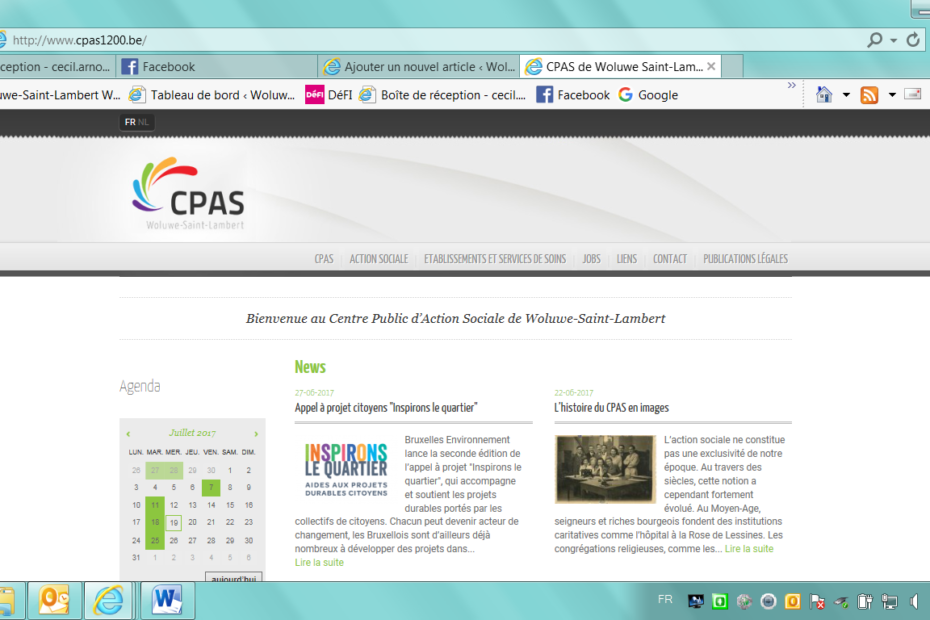Open the DéFI bookmark in favorites bar
This screenshot has width=930, height=620.
(x=327, y=95)
